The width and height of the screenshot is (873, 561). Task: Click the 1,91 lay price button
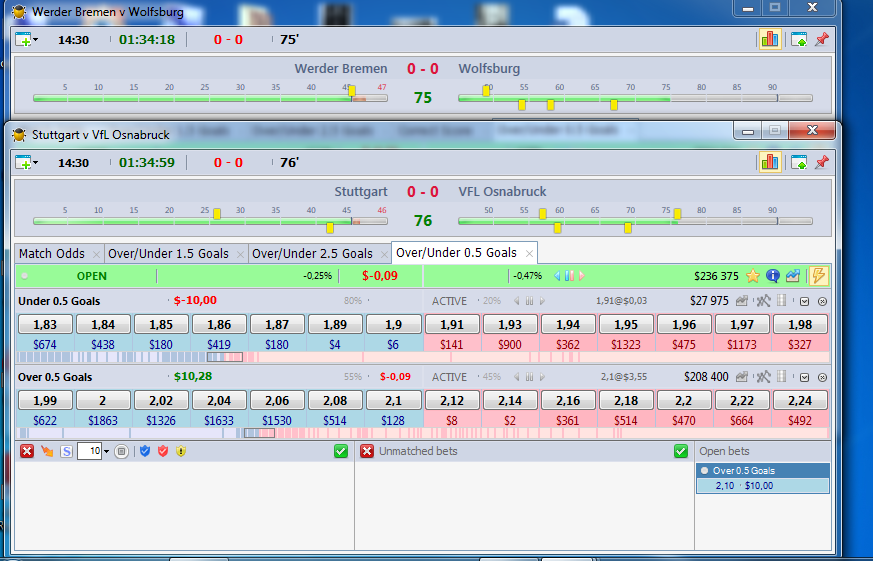click(x=452, y=324)
